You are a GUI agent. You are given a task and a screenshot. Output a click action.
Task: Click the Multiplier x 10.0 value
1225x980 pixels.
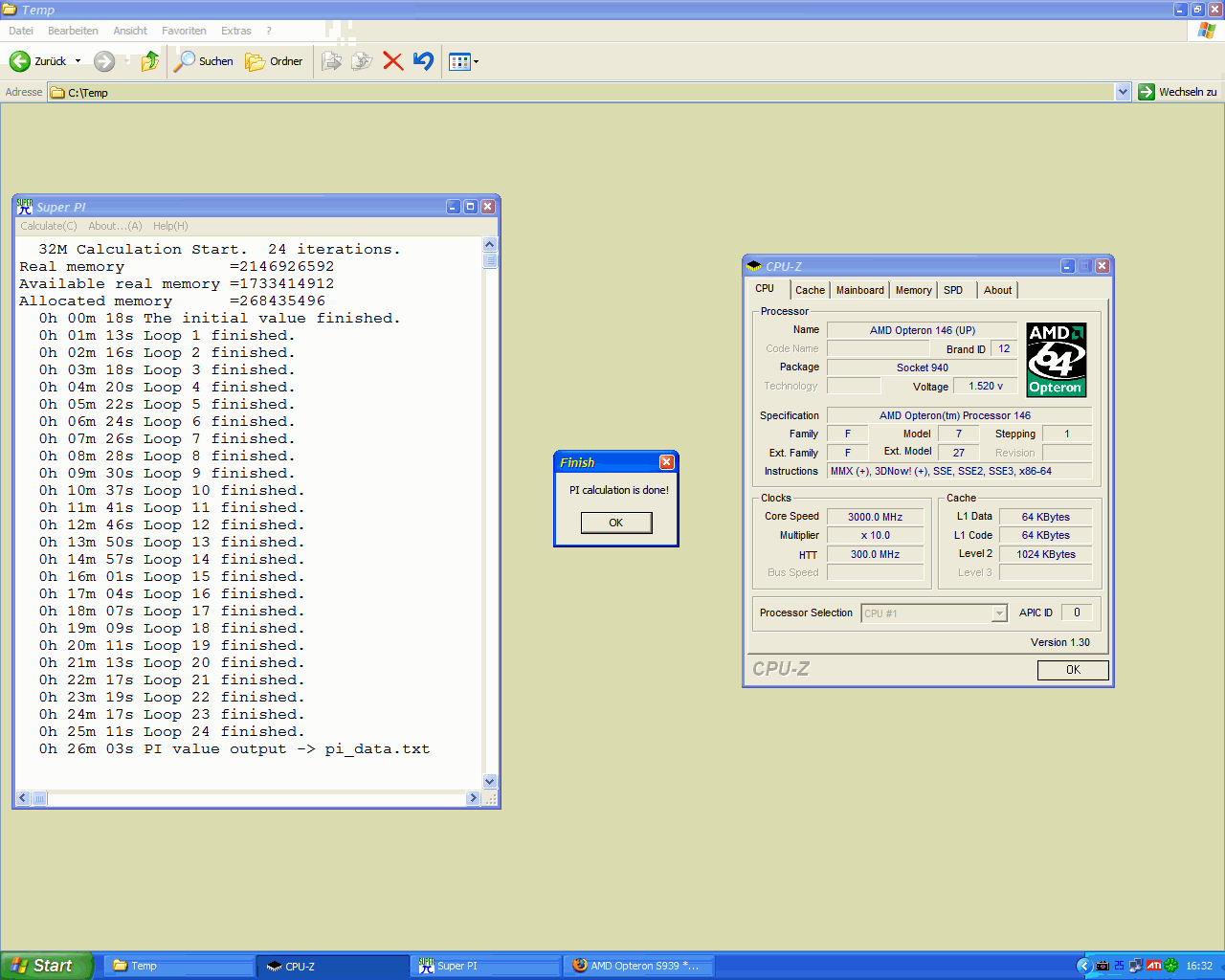[x=875, y=536]
